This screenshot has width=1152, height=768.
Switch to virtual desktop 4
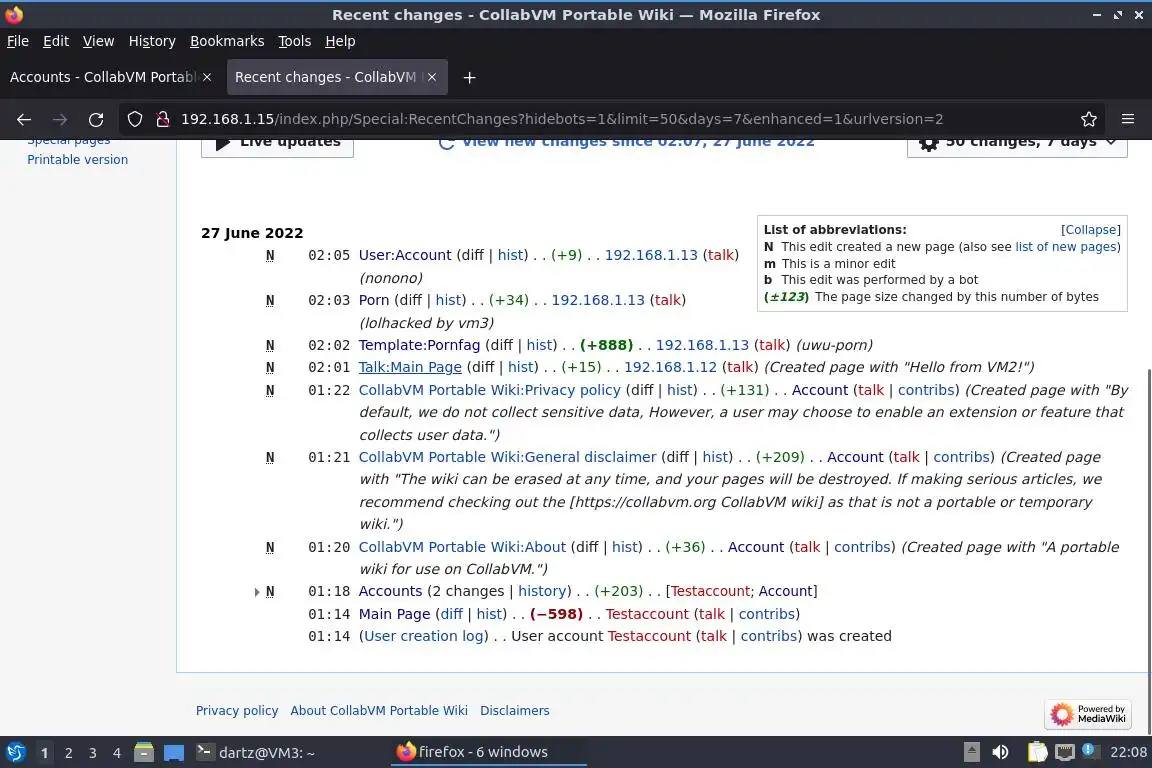point(117,753)
